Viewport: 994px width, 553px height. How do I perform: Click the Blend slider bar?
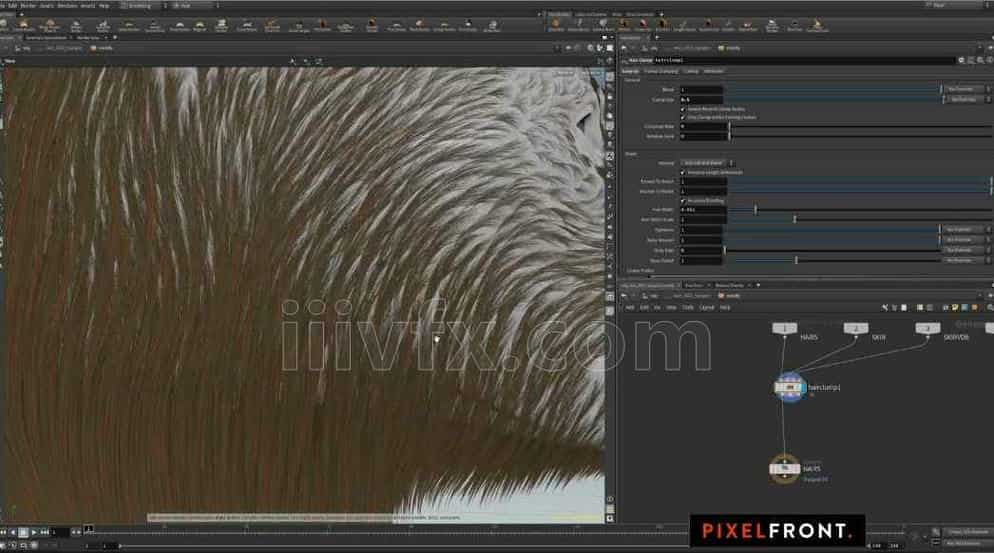pyautogui.click(x=832, y=89)
